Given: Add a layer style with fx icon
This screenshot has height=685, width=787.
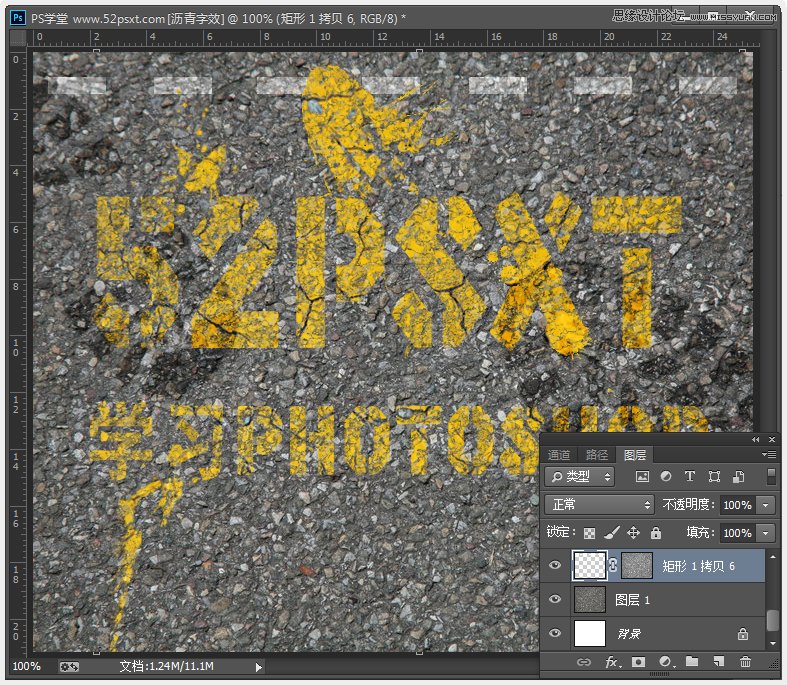Looking at the screenshot, I should [x=612, y=662].
